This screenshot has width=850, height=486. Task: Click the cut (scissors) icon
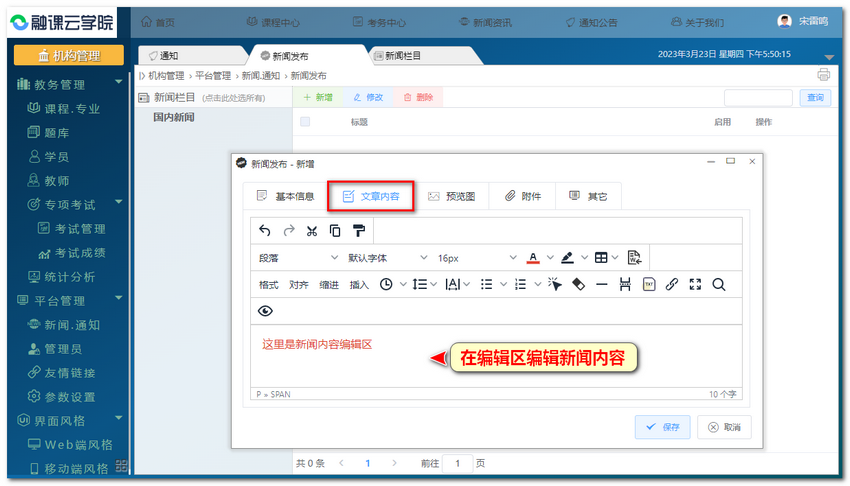coord(312,231)
